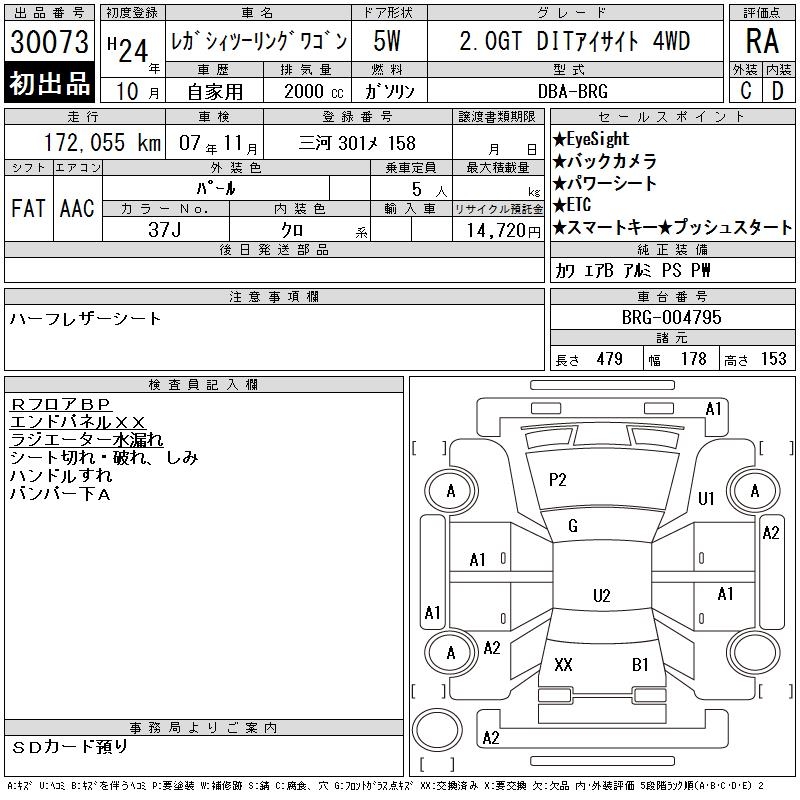
Task: Click the ★EyeSight sales point
Action: (x=591, y=139)
